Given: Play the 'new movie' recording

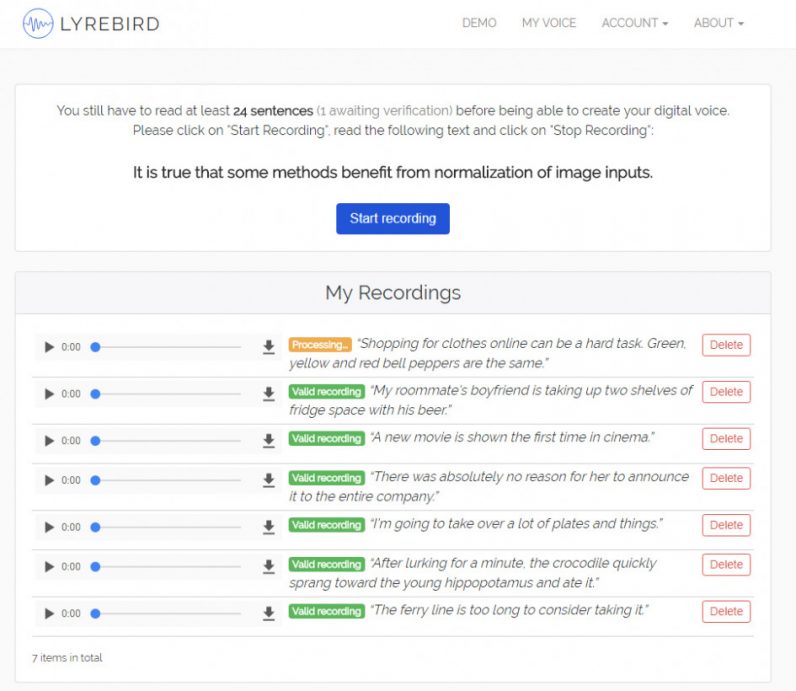Looking at the screenshot, I should pos(49,440).
